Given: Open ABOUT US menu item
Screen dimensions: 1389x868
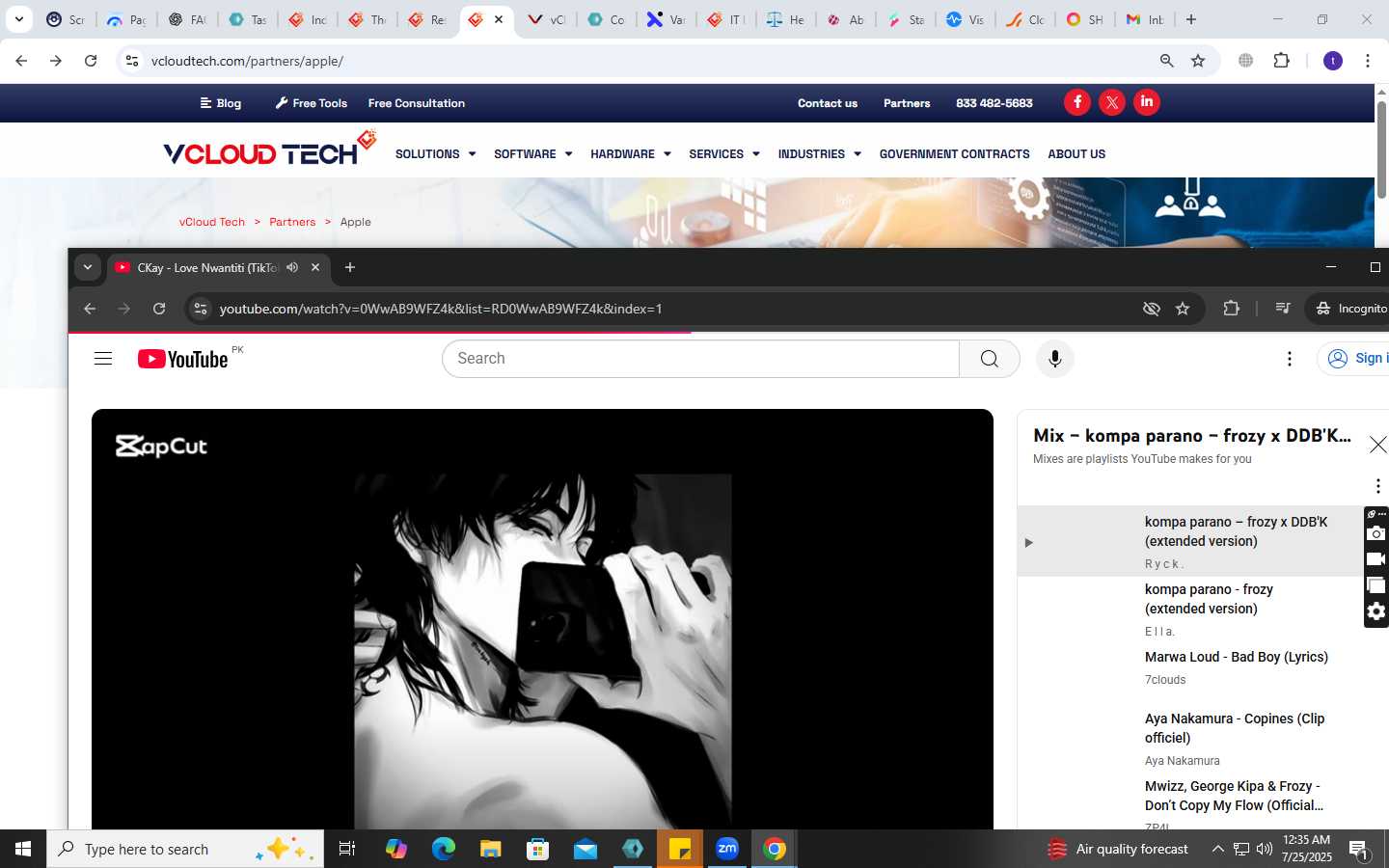Looking at the screenshot, I should 1076,154.
